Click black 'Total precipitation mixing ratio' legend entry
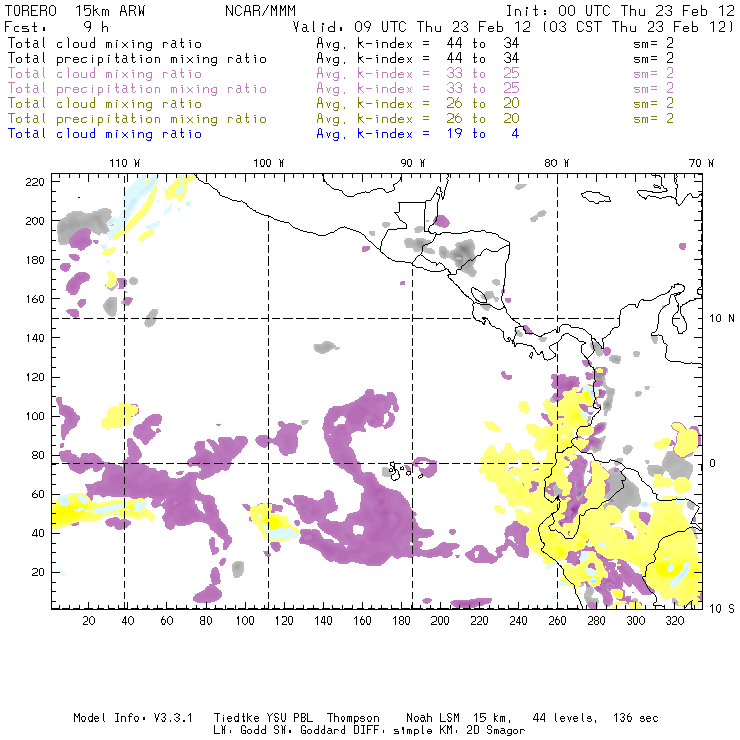 point(137,59)
